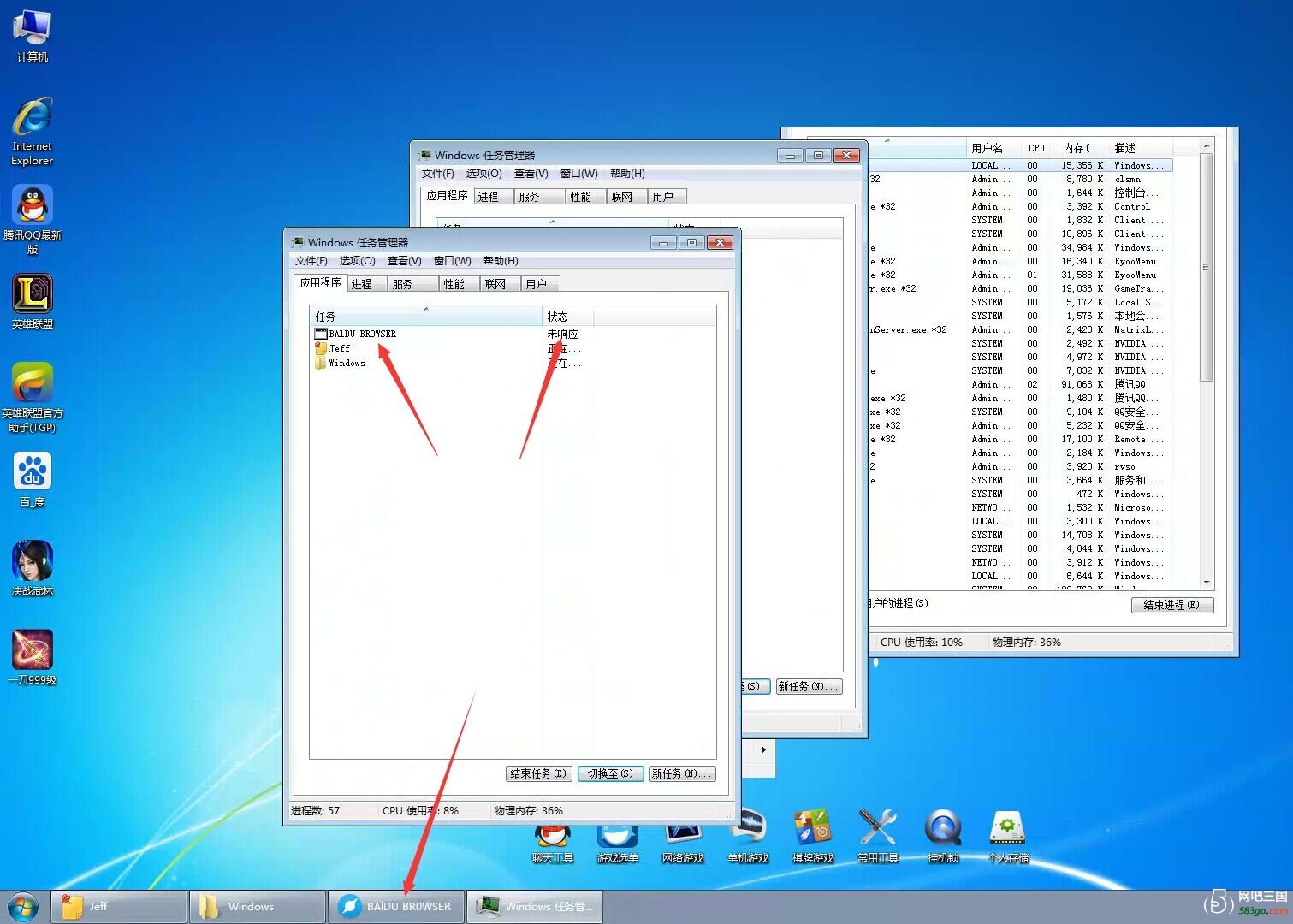The height and width of the screenshot is (924, 1293).
Task: Open the 网络游戏 dock icon
Action: (683, 843)
